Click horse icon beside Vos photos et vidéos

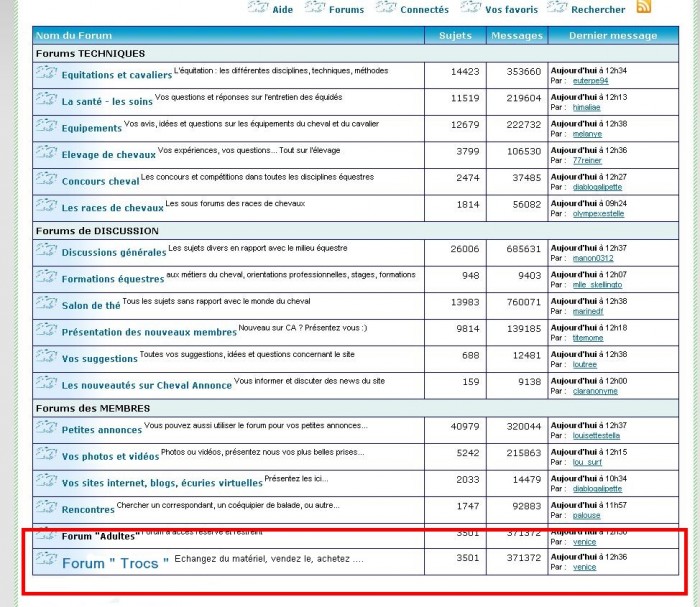tap(46, 453)
